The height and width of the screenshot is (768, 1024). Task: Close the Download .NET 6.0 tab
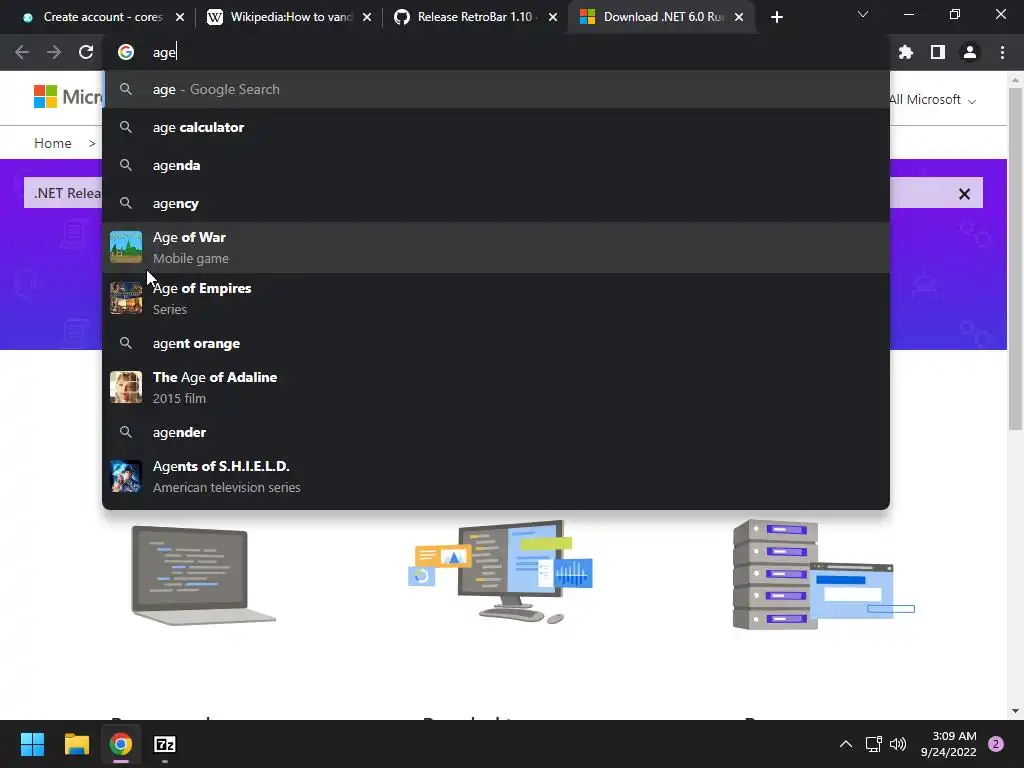click(x=739, y=18)
